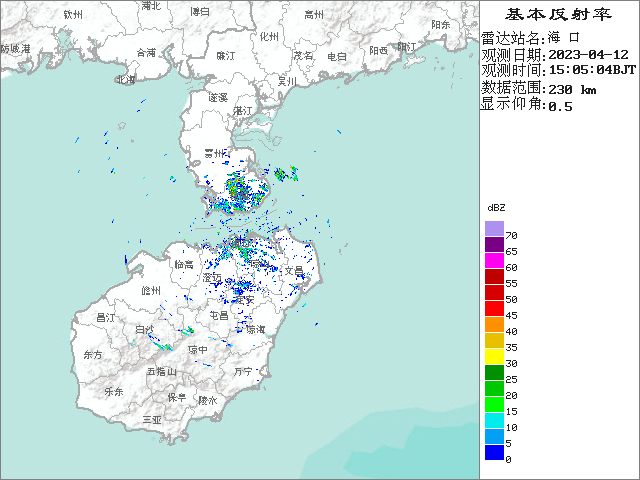Pick the cyan 10 dBZ swatch
Screen dimensions: 640x480
494,420
